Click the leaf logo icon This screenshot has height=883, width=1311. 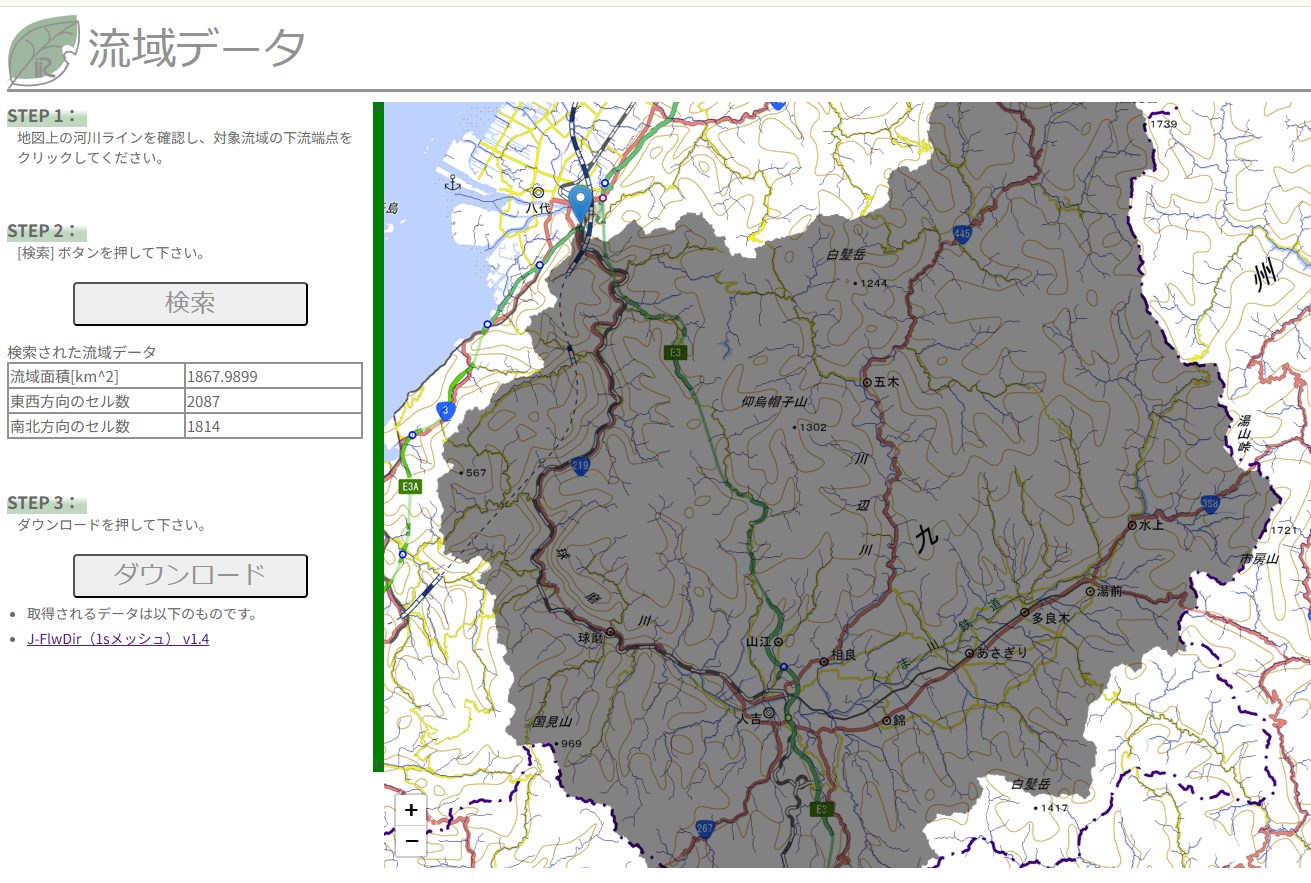coord(43,51)
